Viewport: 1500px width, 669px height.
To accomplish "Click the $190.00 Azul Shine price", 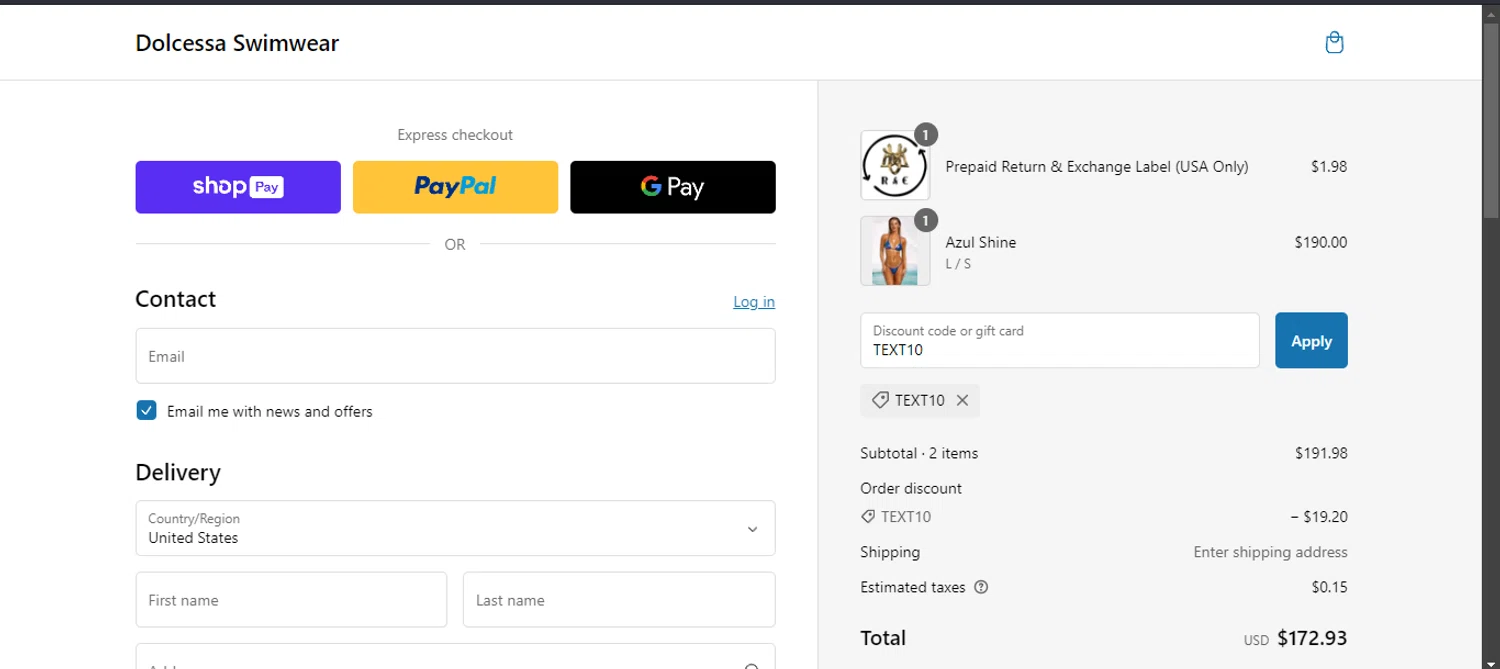I will tap(1320, 242).
